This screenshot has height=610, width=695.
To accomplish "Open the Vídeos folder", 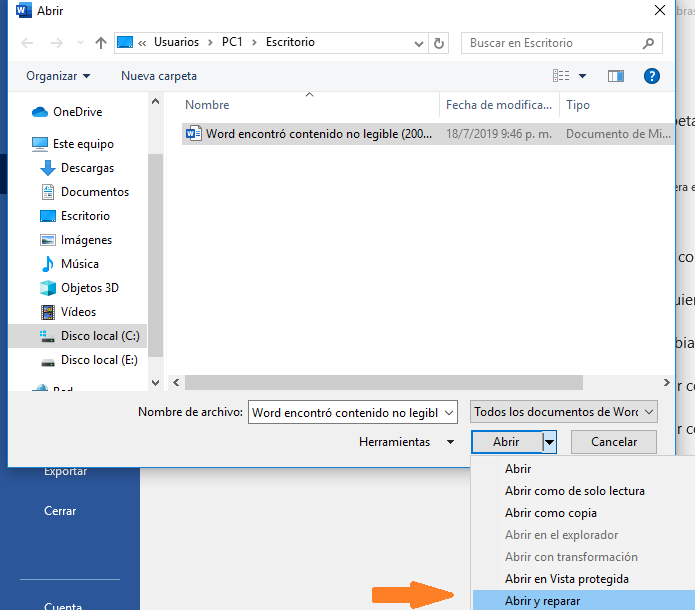I will tap(78, 312).
